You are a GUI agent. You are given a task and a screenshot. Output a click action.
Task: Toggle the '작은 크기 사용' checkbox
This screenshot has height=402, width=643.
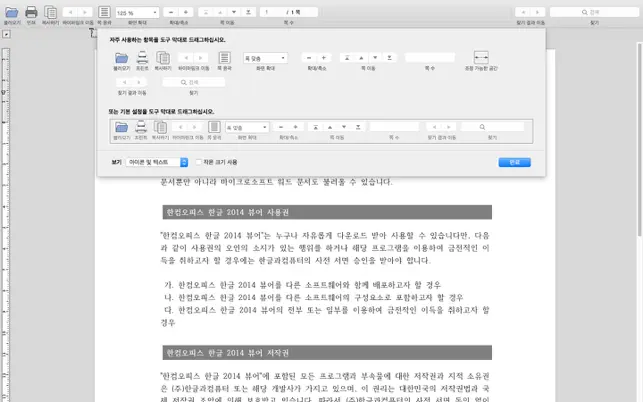[x=200, y=162]
